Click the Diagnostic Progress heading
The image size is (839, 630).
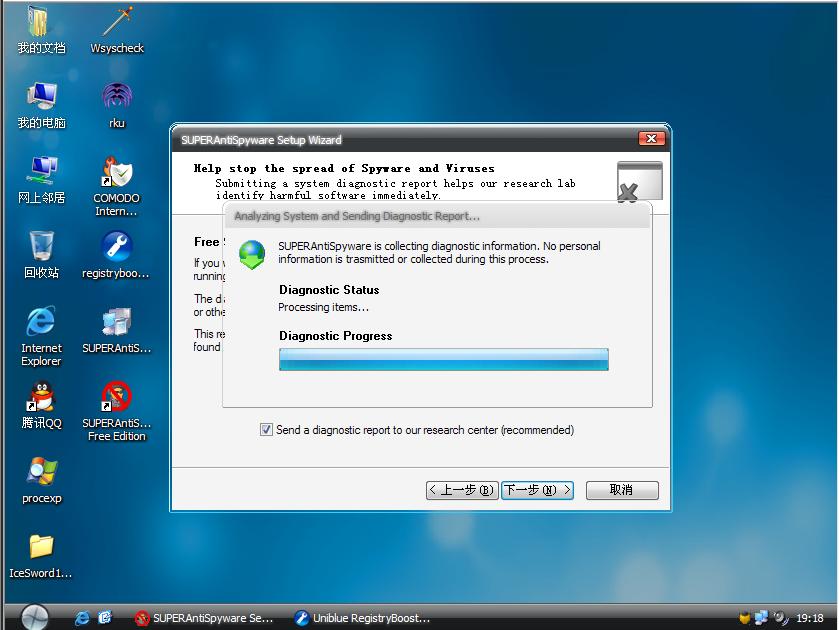335,336
